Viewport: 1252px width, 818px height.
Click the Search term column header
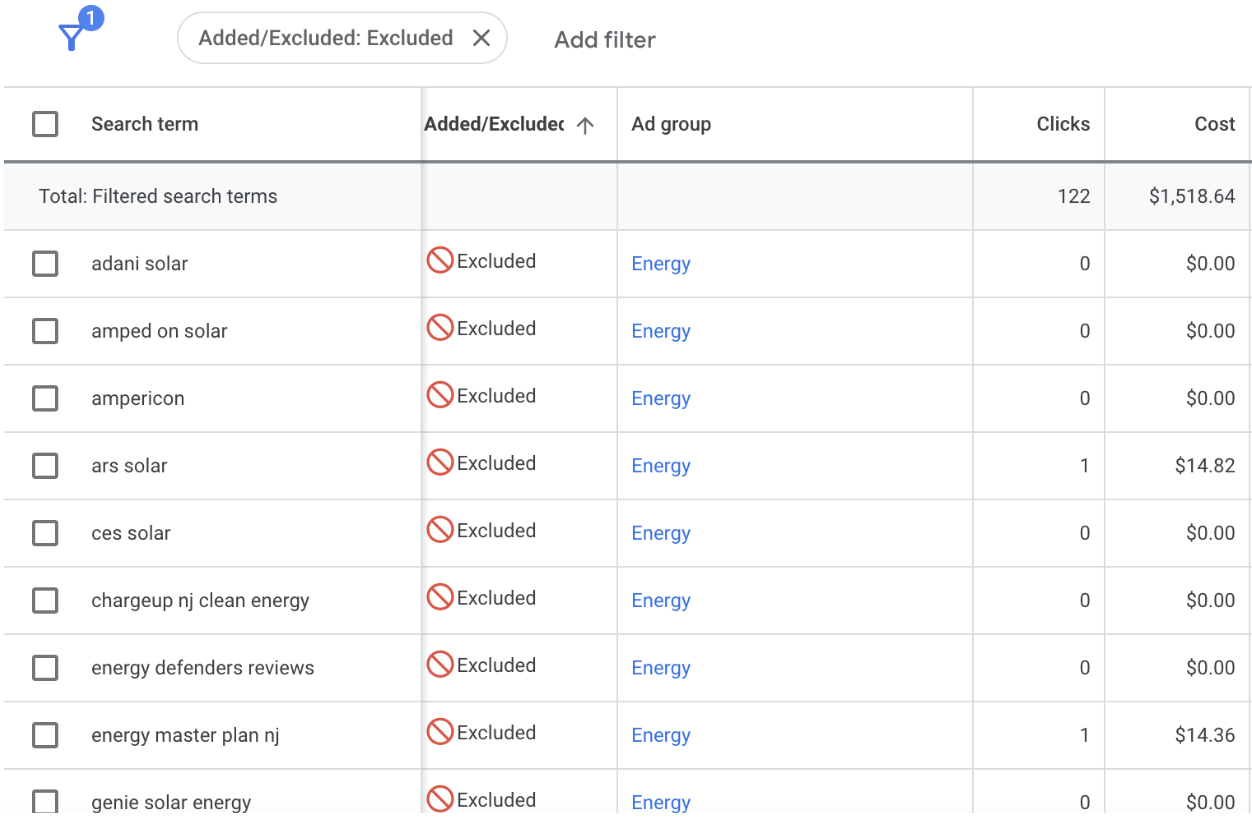145,124
